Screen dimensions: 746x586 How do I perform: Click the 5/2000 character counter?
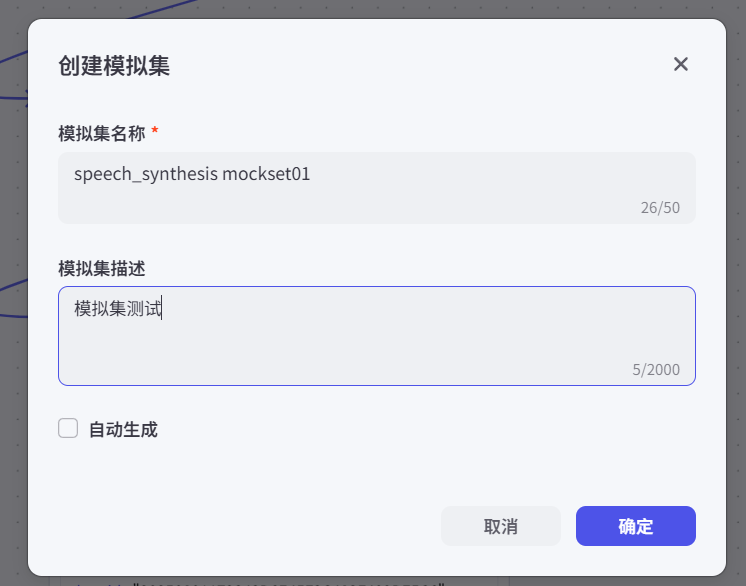(x=656, y=370)
